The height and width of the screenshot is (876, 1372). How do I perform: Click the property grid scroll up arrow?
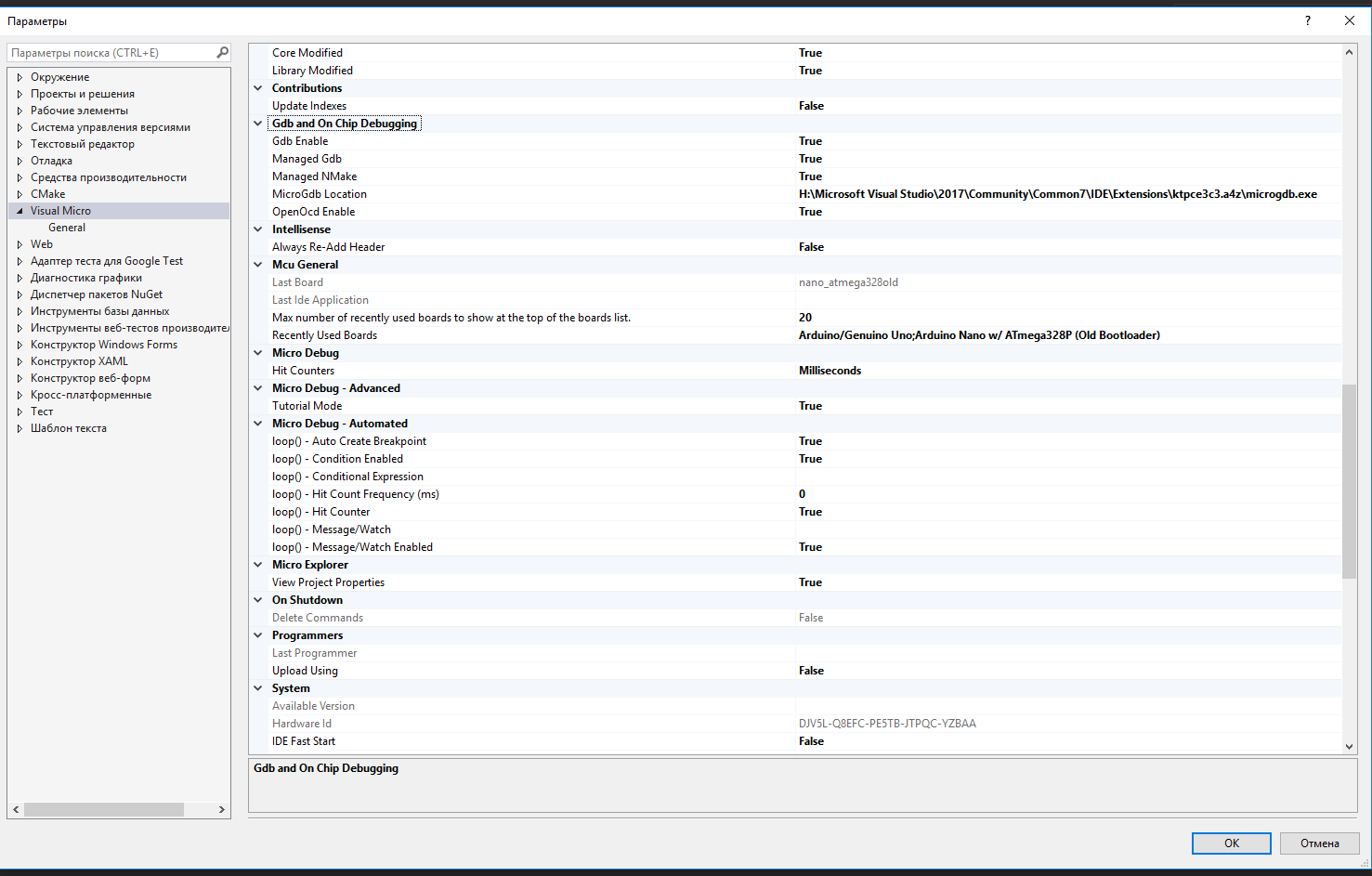tap(1349, 52)
